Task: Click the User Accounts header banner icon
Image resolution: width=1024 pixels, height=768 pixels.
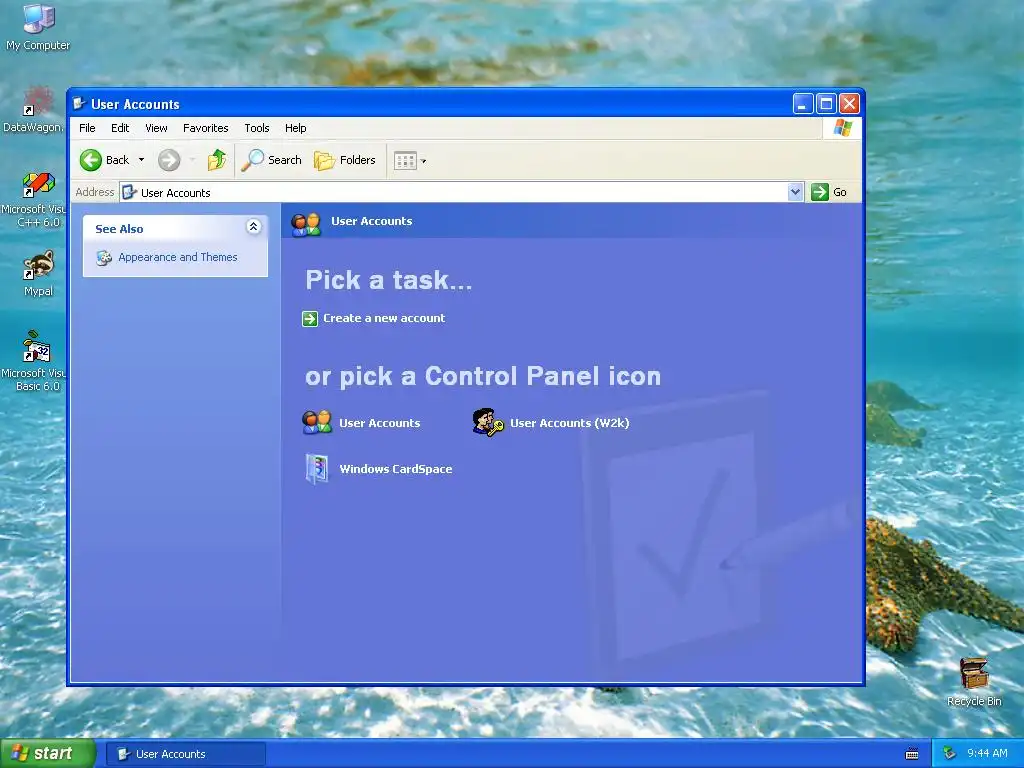Action: [x=306, y=224]
